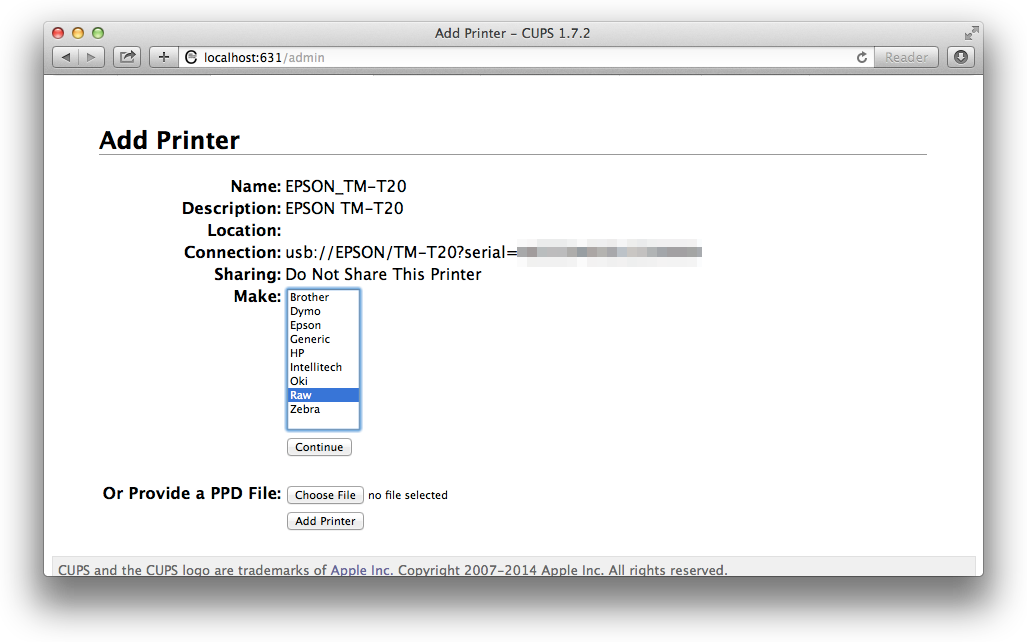Image resolution: width=1027 pixels, height=642 pixels.
Task: Open the Share sheet icon
Action: tap(127, 58)
